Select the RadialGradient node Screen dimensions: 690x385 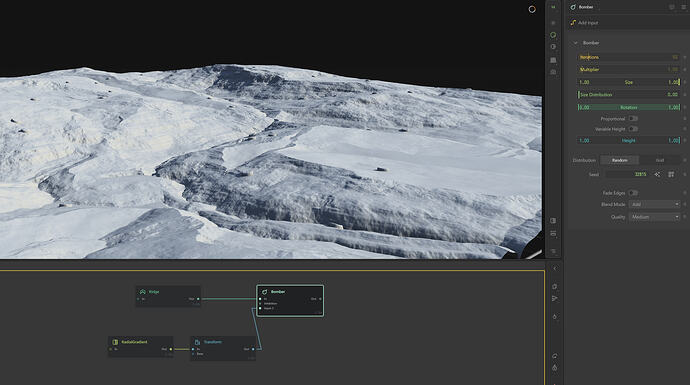pos(140,346)
